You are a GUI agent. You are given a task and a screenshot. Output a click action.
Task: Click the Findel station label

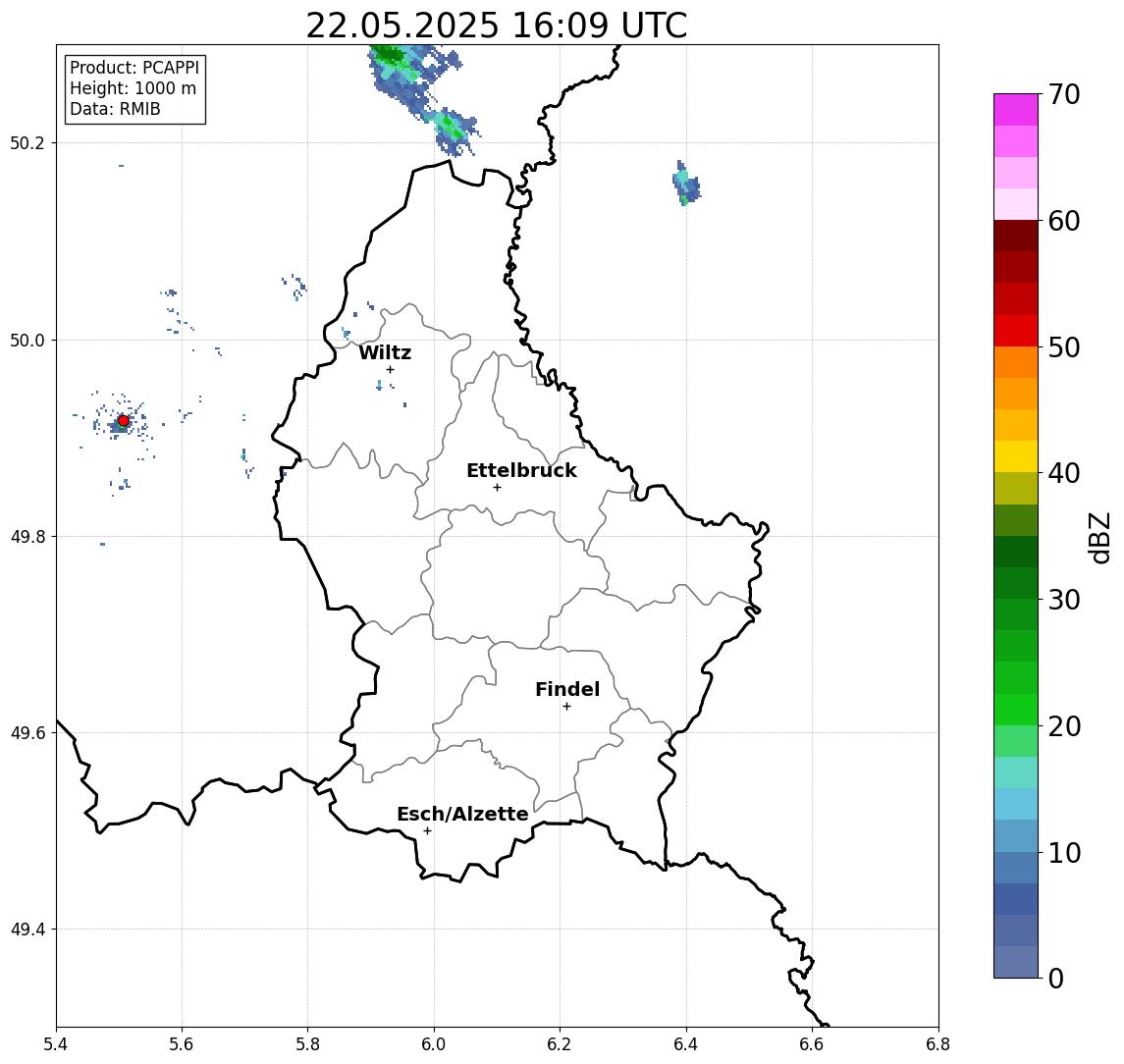tap(567, 689)
